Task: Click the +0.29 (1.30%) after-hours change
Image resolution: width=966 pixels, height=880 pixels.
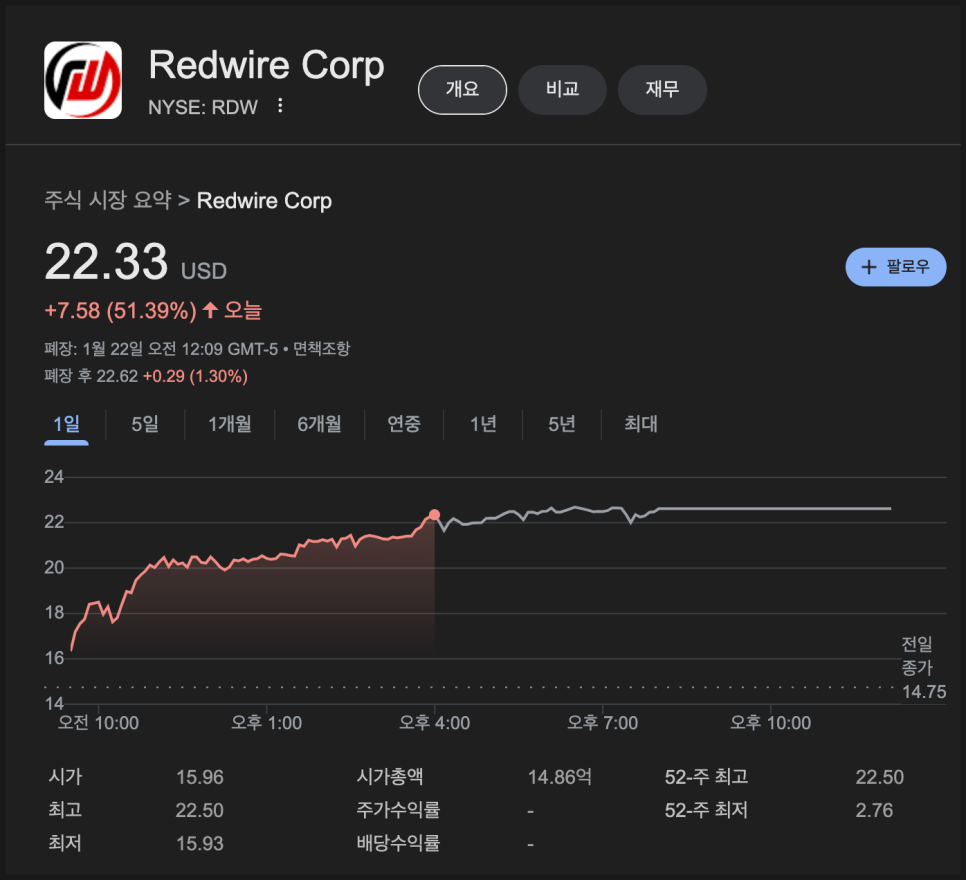Action: (x=195, y=377)
